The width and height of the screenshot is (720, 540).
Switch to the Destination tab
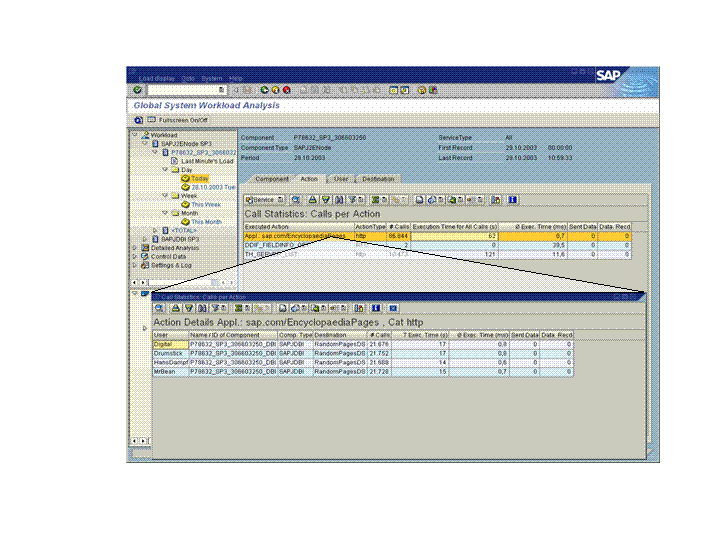coord(379,179)
